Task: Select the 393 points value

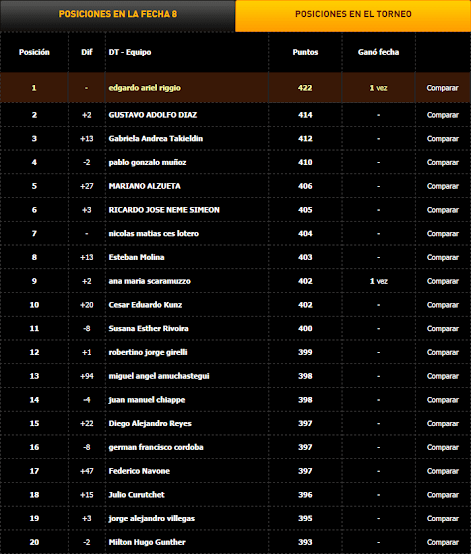Action: tap(305, 542)
